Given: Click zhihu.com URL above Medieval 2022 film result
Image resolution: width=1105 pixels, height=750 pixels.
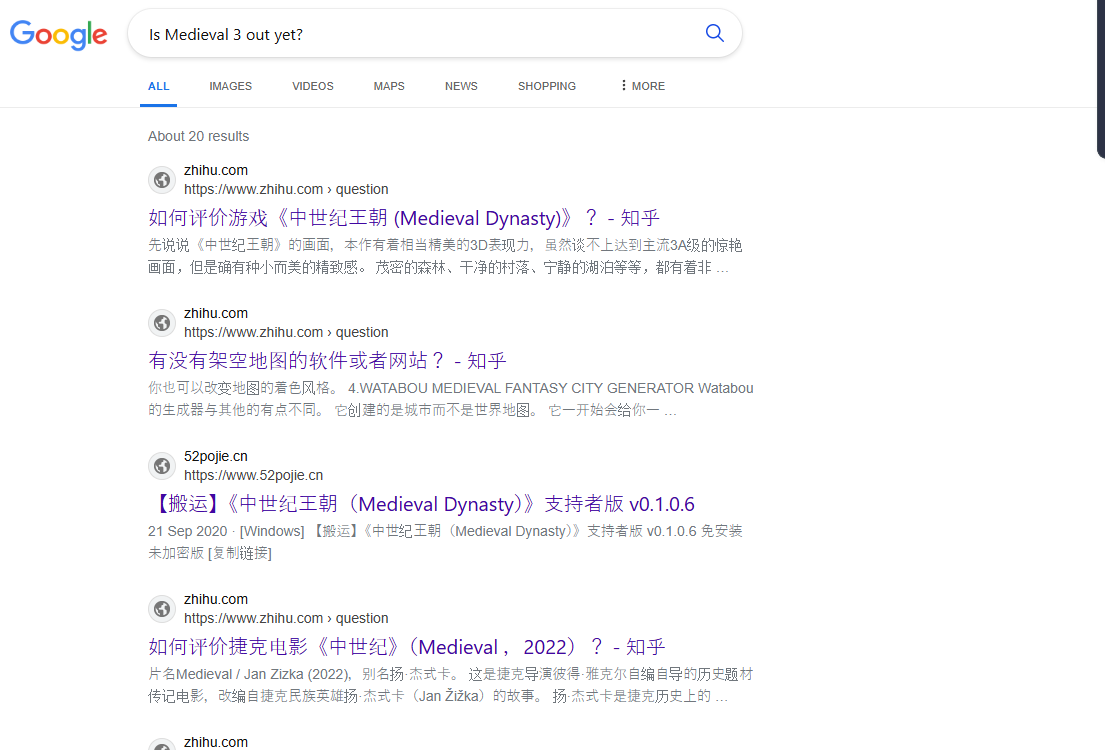Looking at the screenshot, I should pos(286,618).
